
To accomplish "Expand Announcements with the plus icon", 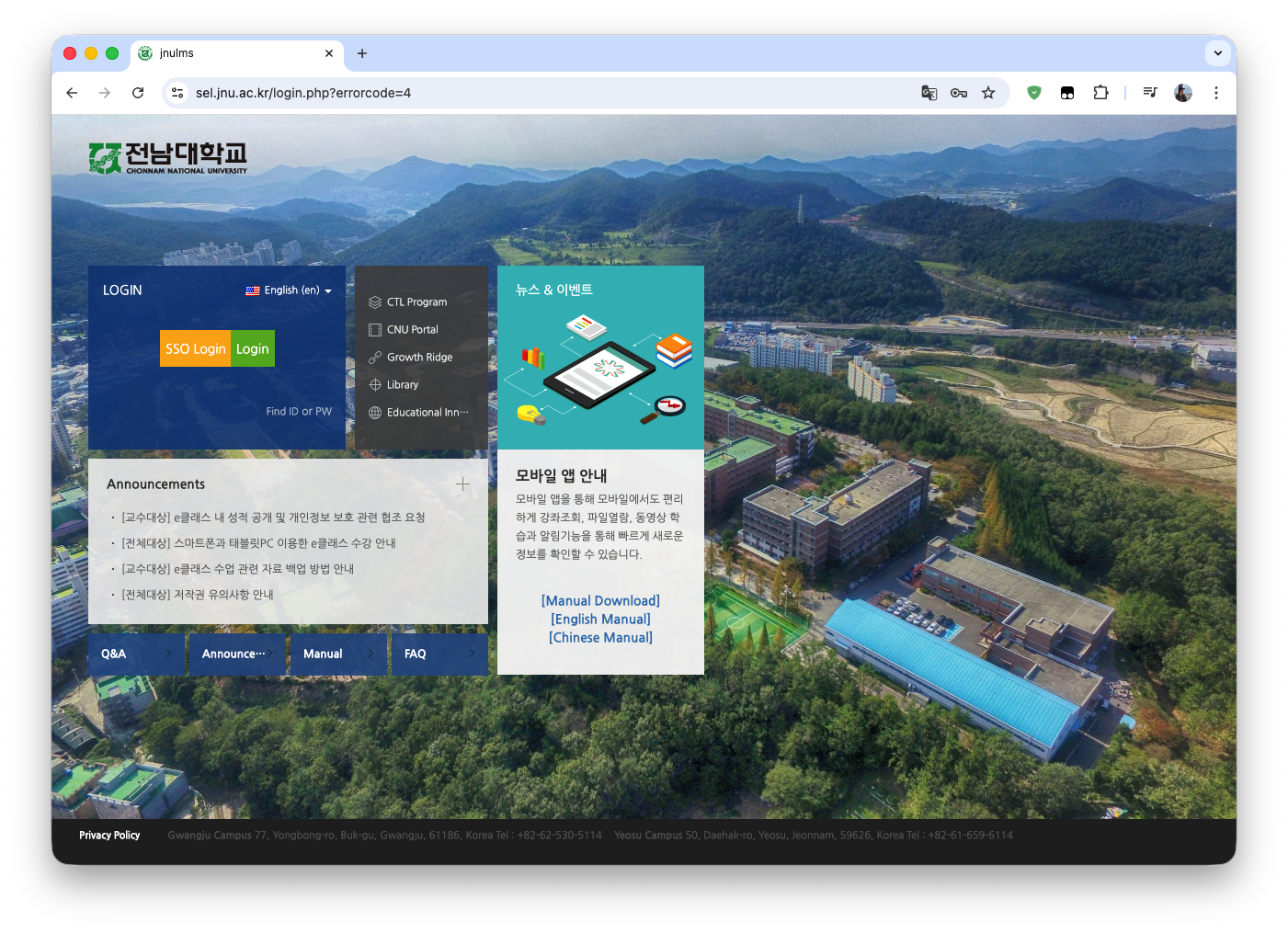I will (462, 484).
